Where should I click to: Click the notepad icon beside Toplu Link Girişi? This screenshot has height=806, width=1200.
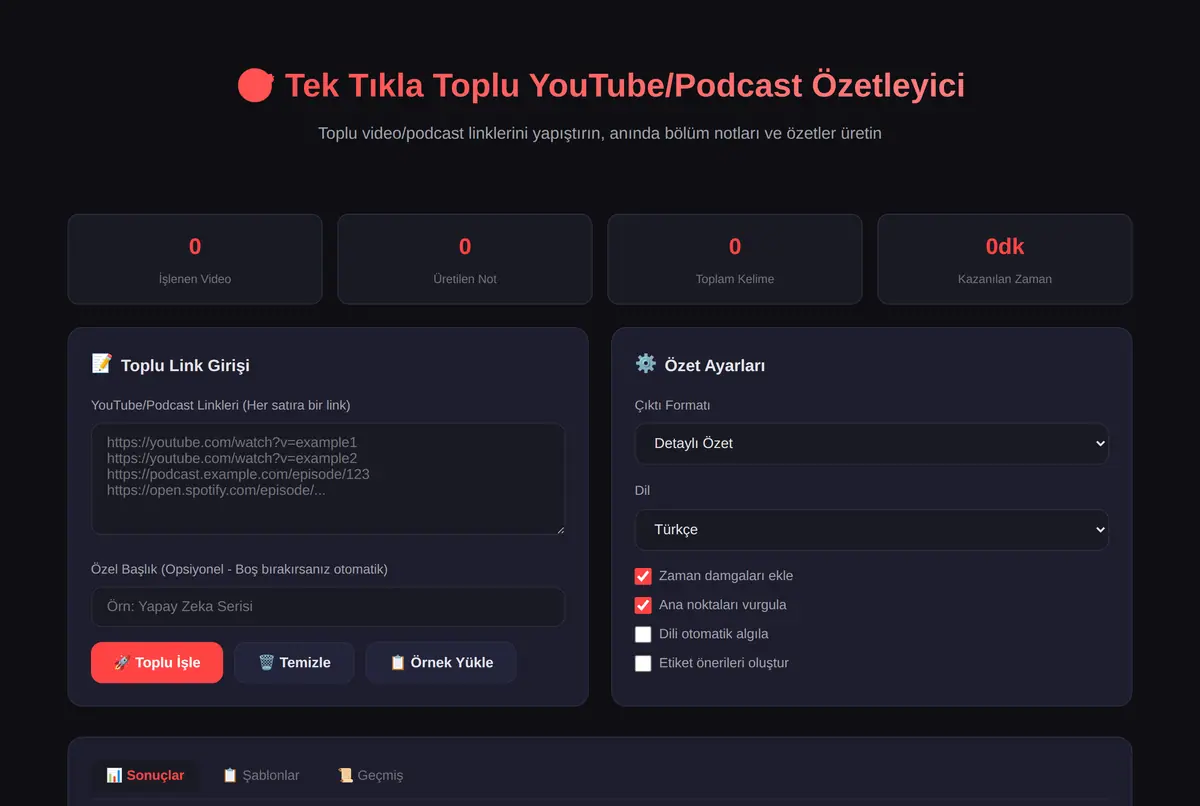101,364
